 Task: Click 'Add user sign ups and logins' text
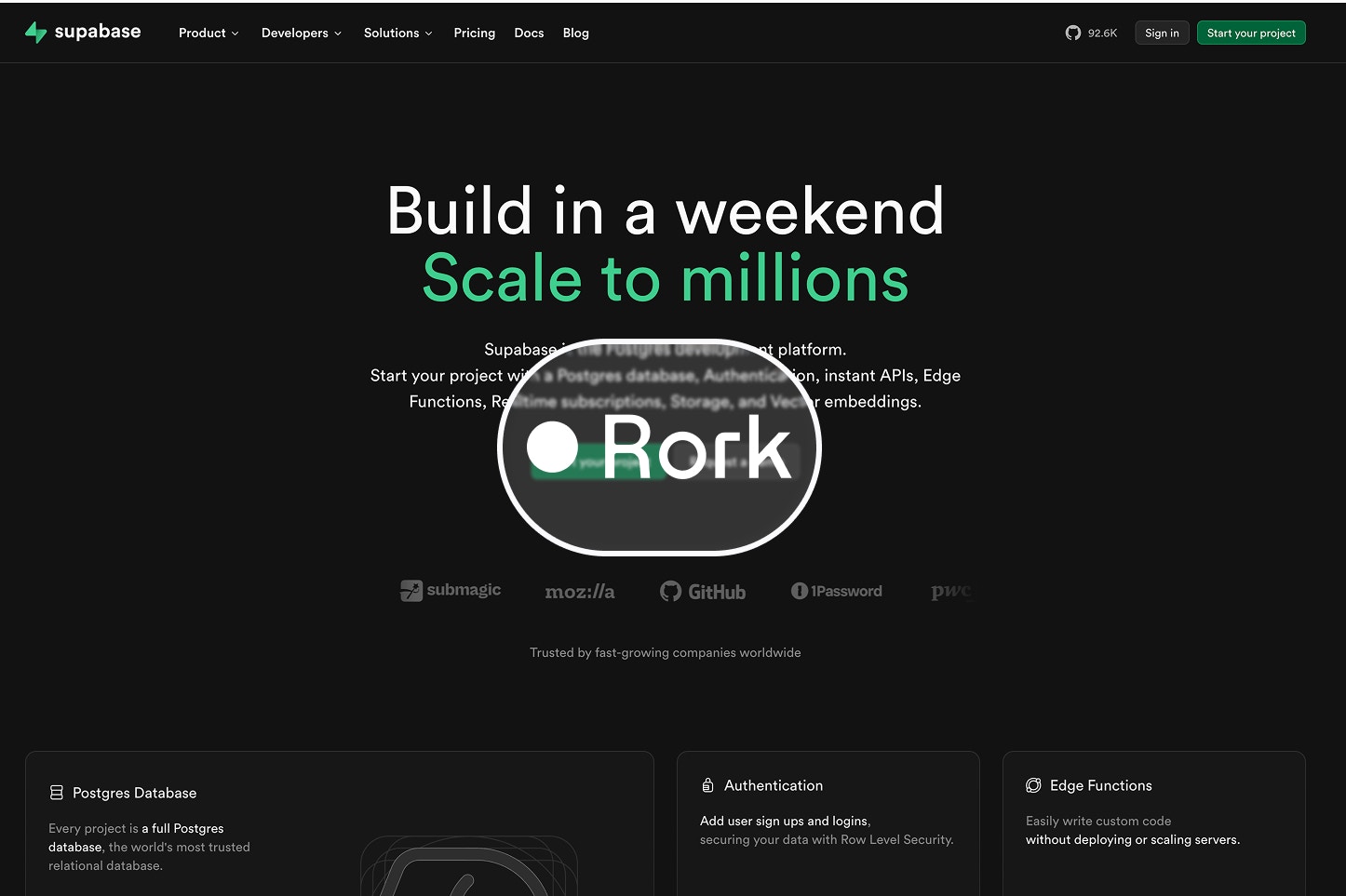pyautogui.click(x=784, y=821)
